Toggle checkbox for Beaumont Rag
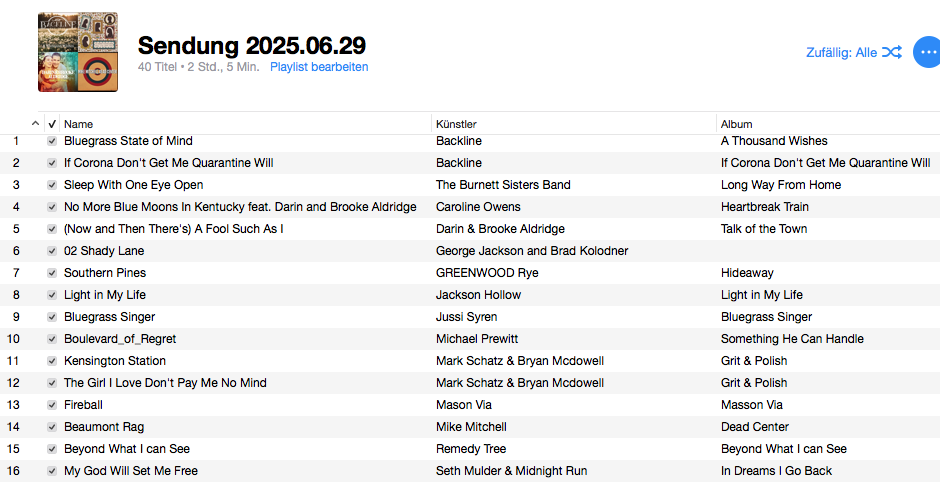This screenshot has width=940, height=485. [52, 427]
